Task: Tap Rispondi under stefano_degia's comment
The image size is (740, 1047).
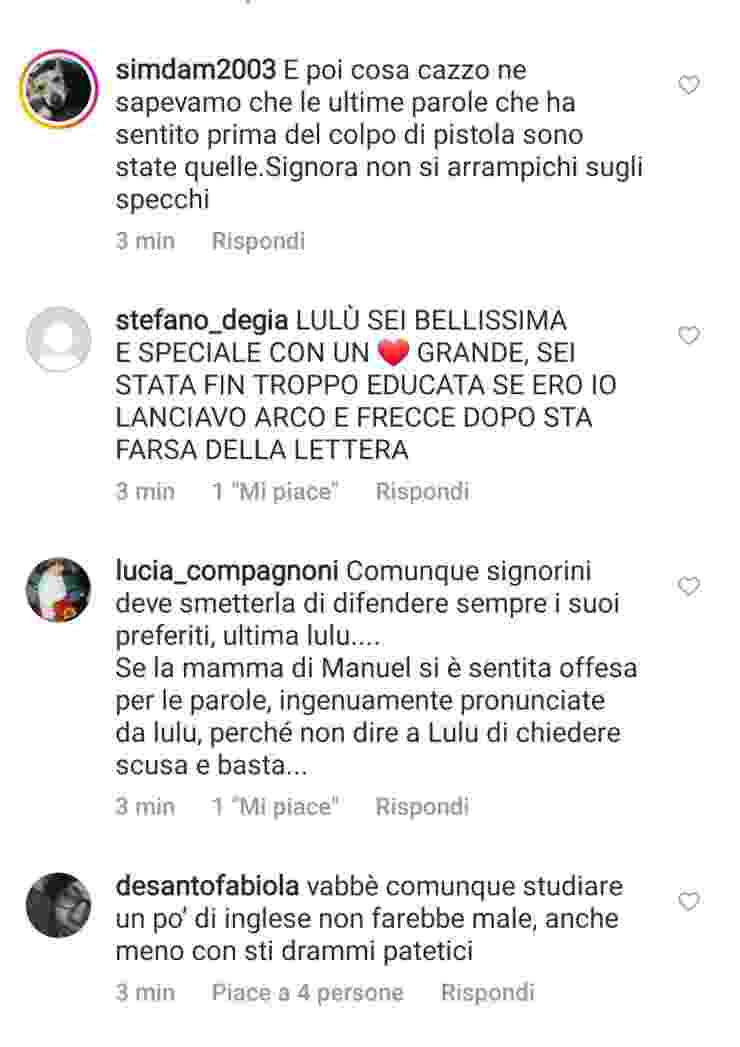Action: [x=422, y=491]
